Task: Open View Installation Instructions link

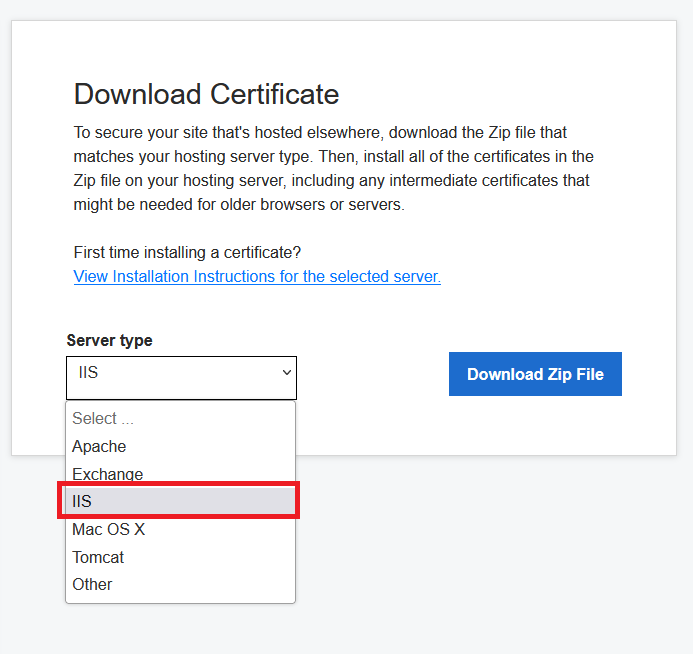Action: click(x=257, y=276)
